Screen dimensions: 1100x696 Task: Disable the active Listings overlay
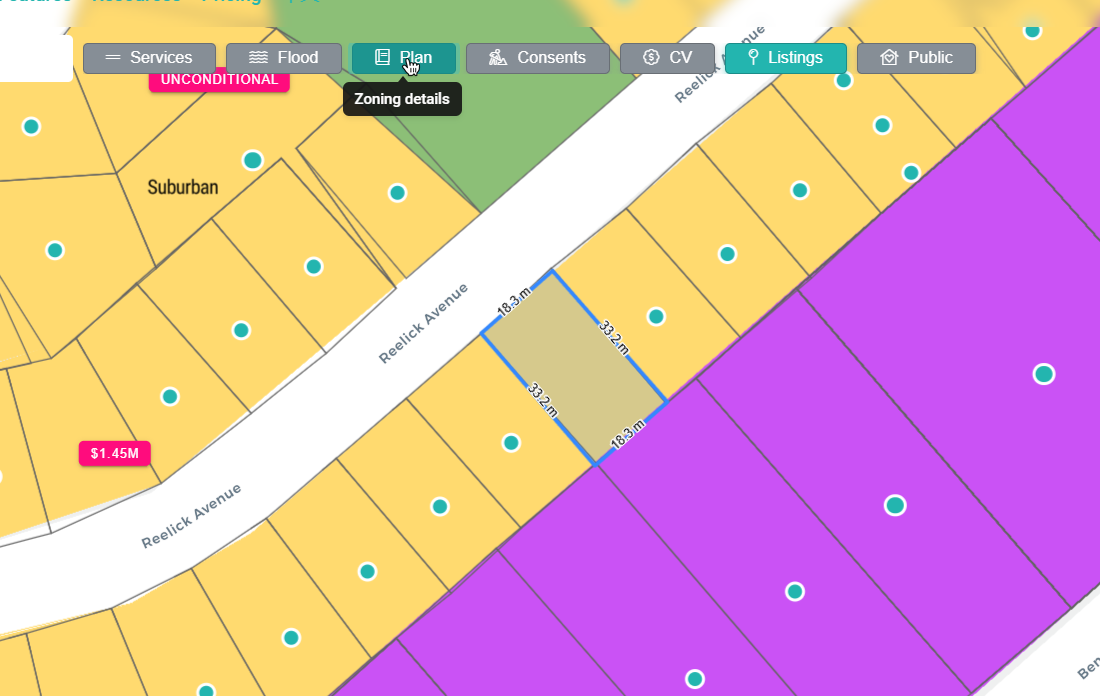[x=786, y=57]
